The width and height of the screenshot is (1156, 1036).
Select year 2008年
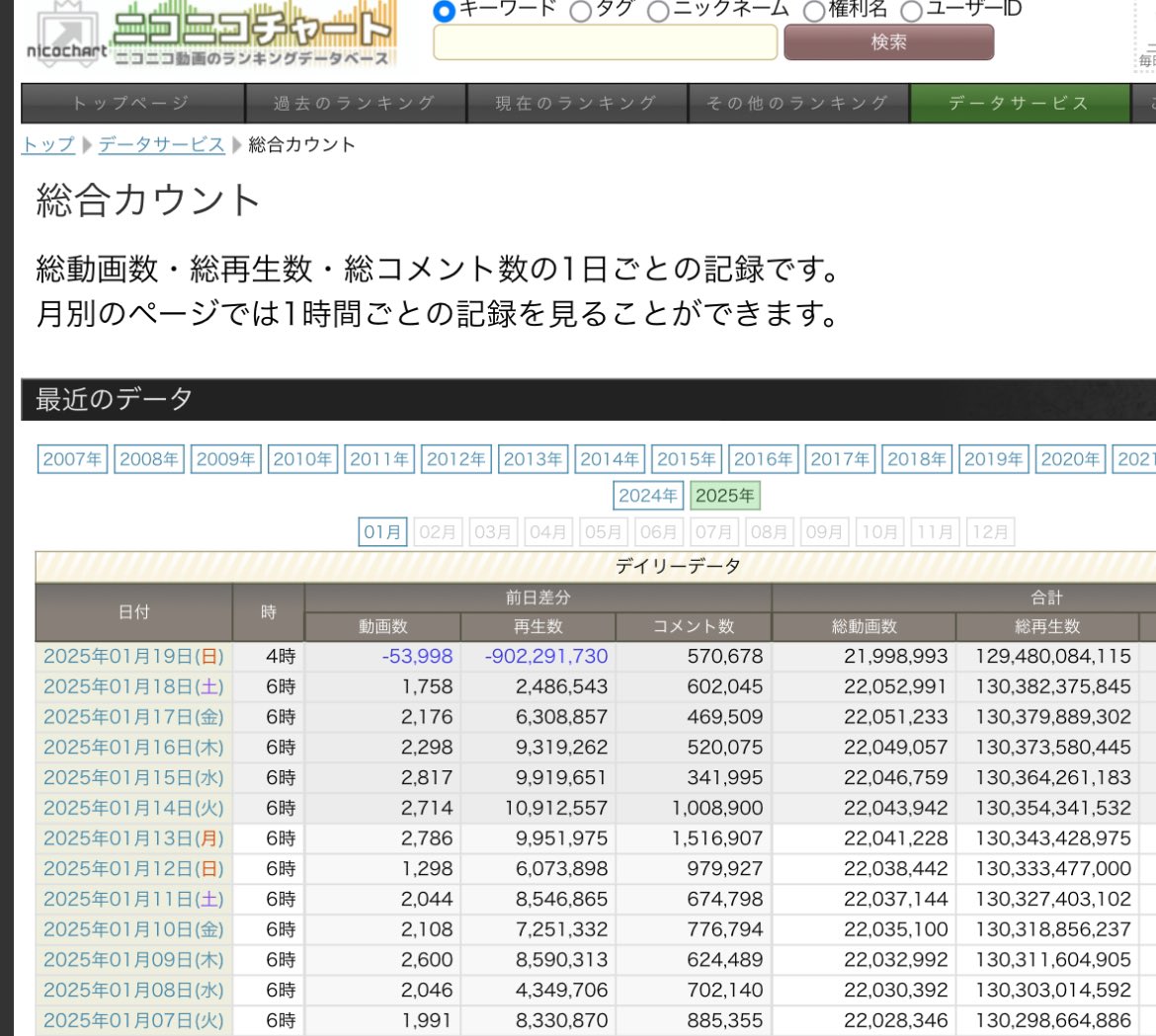click(149, 459)
